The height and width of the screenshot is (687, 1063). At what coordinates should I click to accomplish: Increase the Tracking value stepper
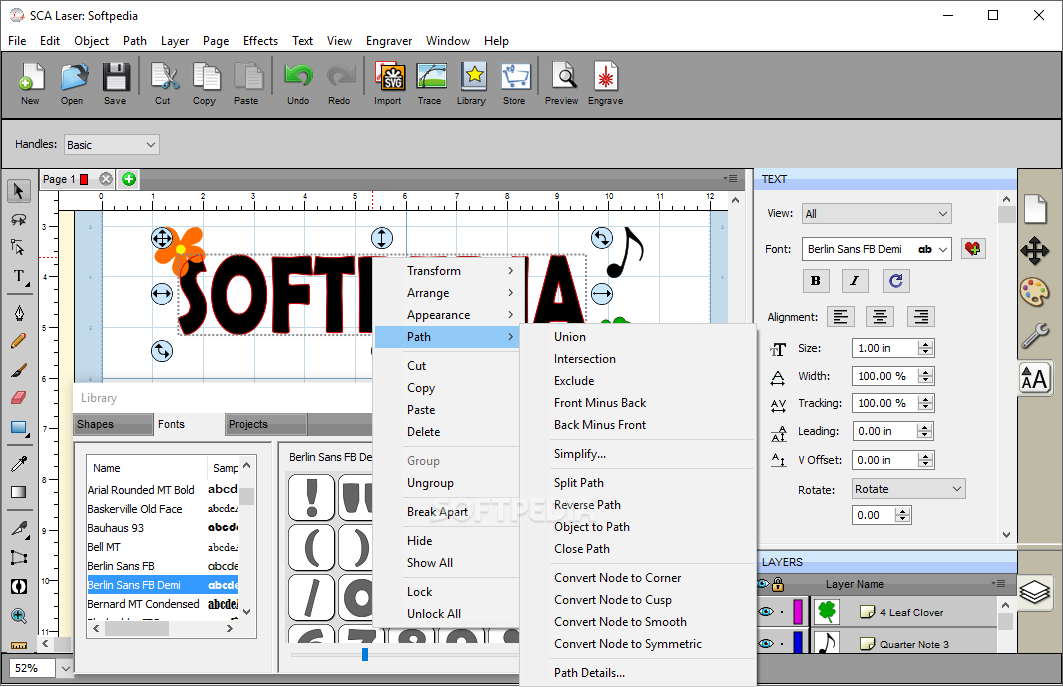pyautogui.click(x=925, y=399)
